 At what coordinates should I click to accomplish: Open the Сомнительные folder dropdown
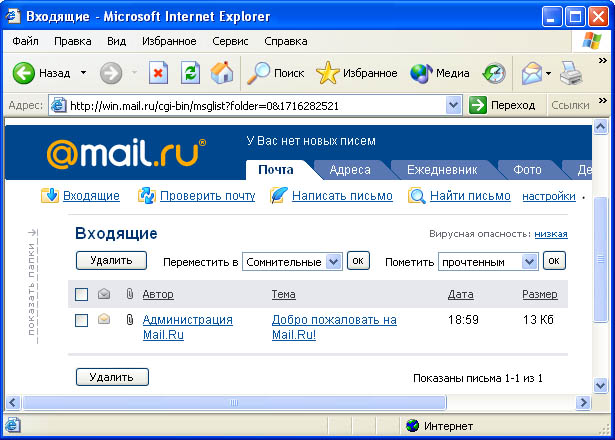click(292, 262)
